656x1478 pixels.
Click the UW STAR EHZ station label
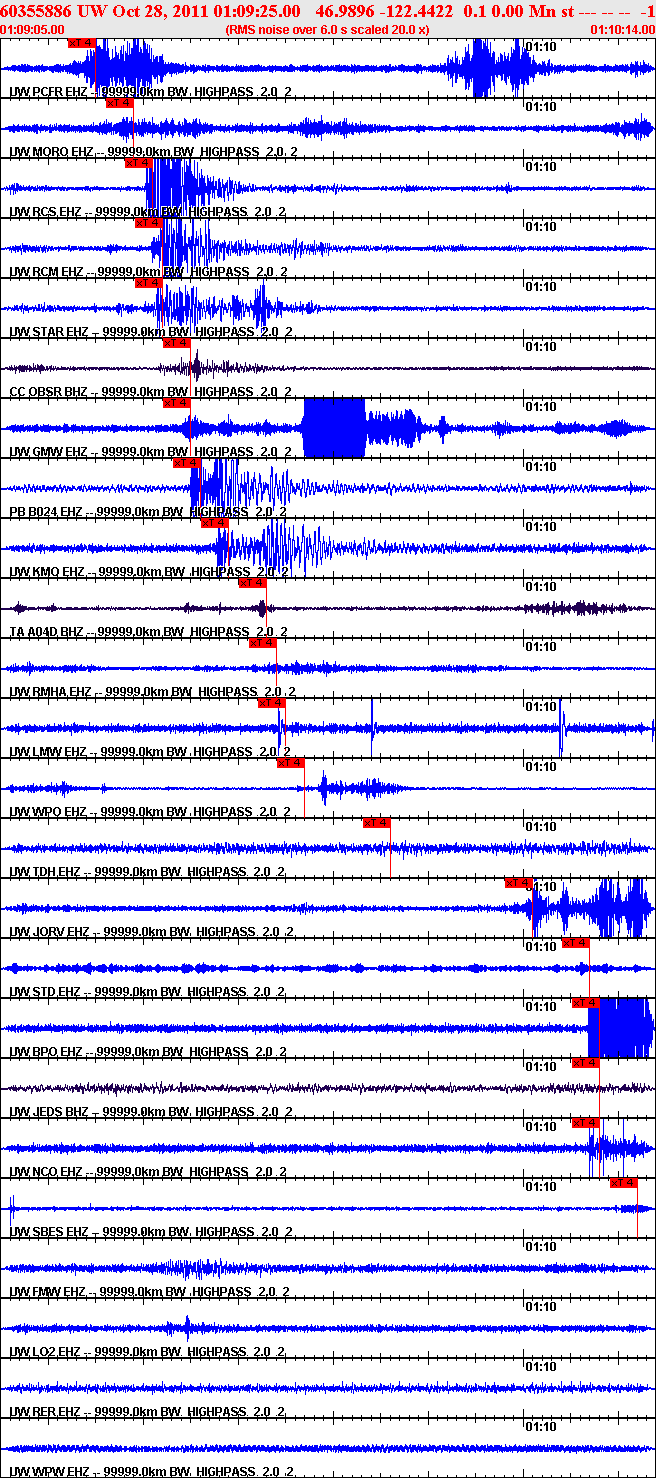tap(150, 332)
